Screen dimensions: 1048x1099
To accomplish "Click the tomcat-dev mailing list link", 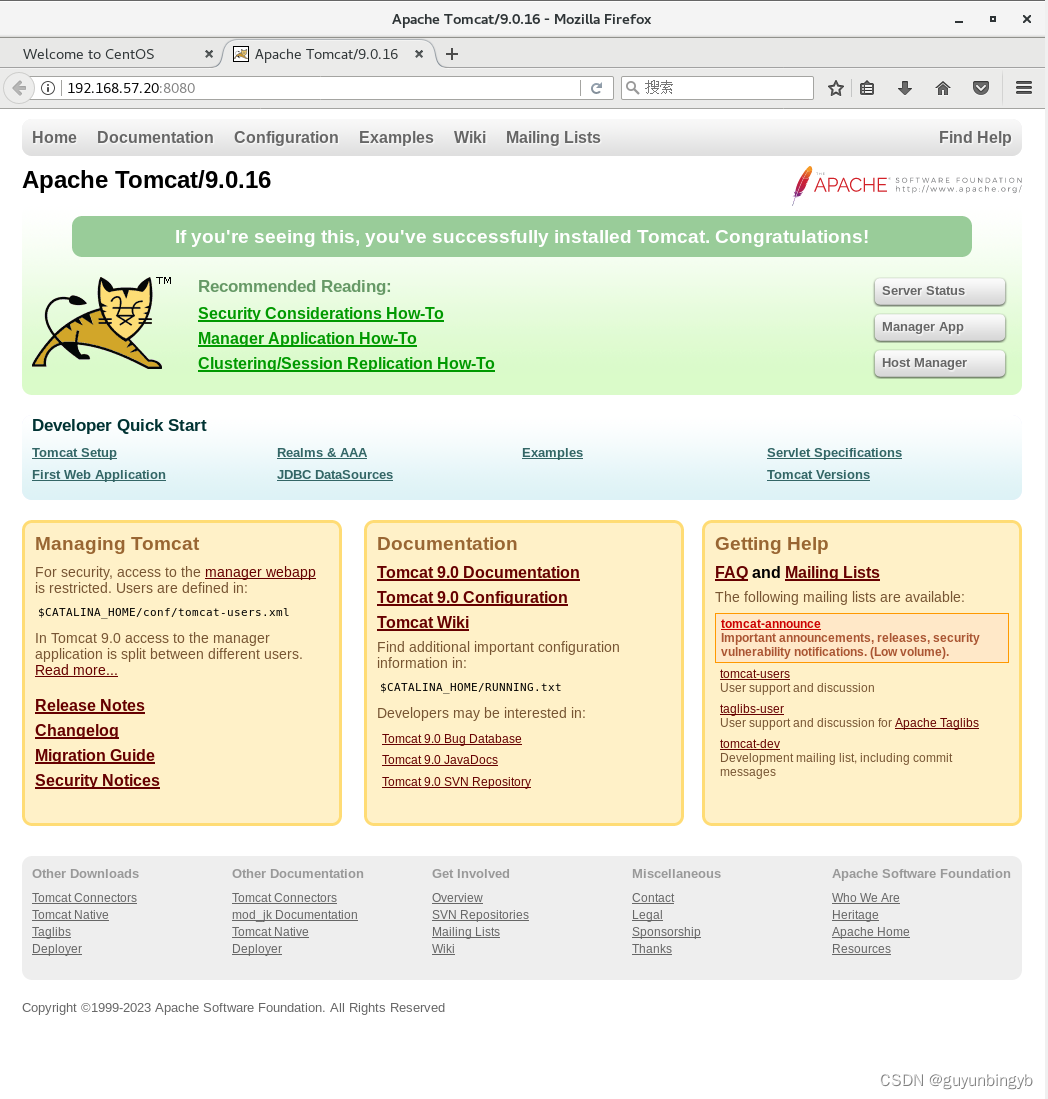I will click(x=749, y=744).
